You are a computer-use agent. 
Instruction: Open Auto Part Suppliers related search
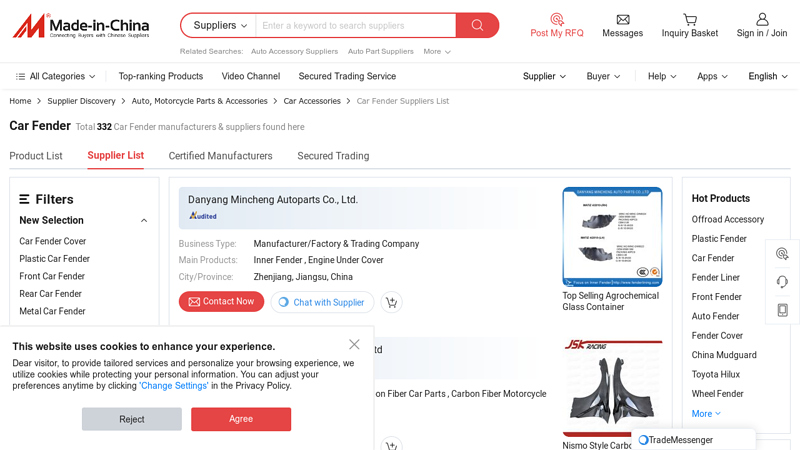381,52
